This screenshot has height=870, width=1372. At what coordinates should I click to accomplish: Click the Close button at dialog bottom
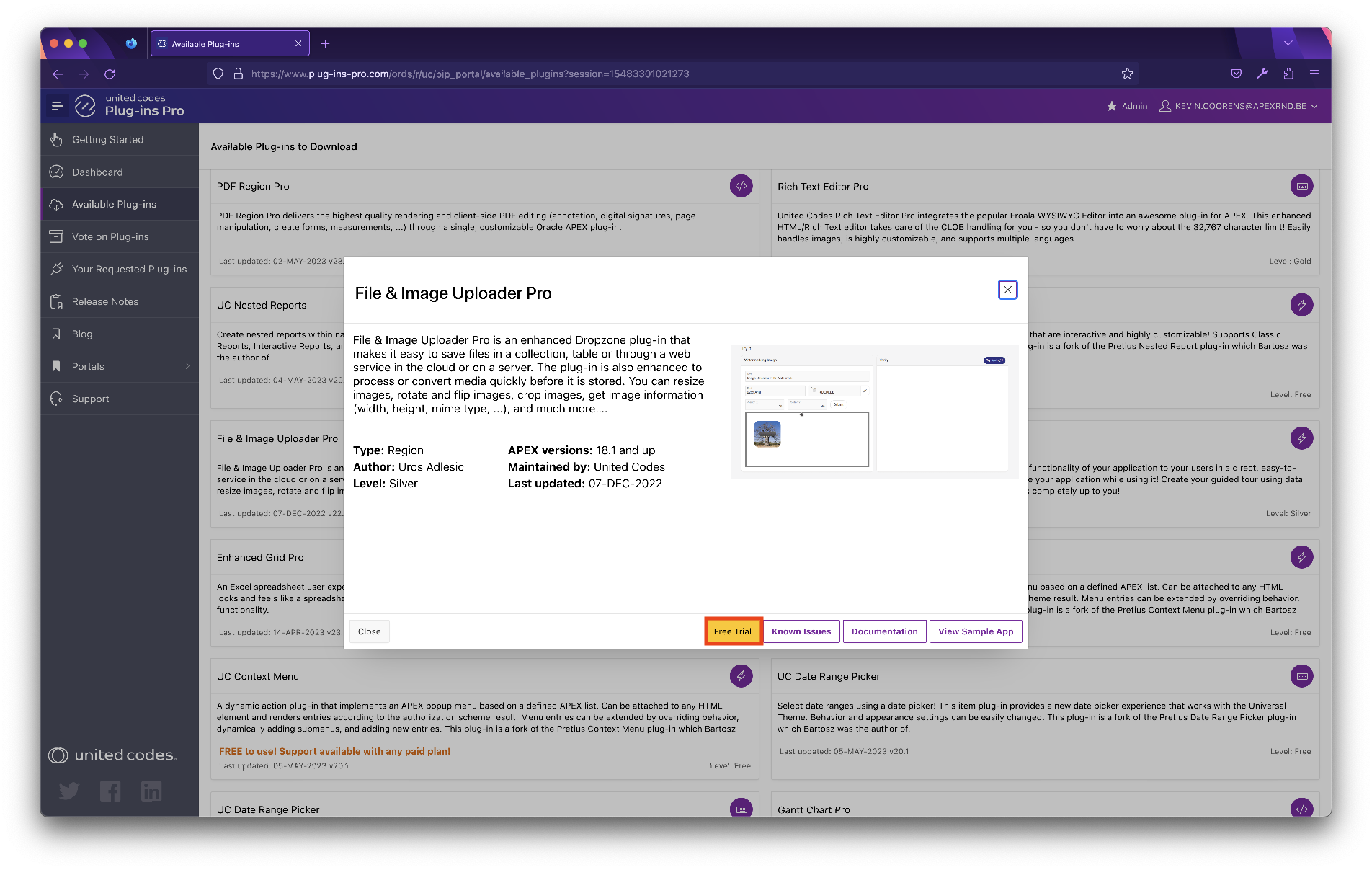point(370,631)
